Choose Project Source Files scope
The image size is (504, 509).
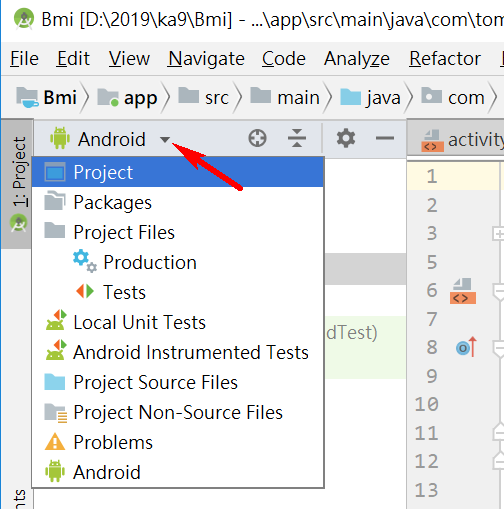(x=178, y=382)
